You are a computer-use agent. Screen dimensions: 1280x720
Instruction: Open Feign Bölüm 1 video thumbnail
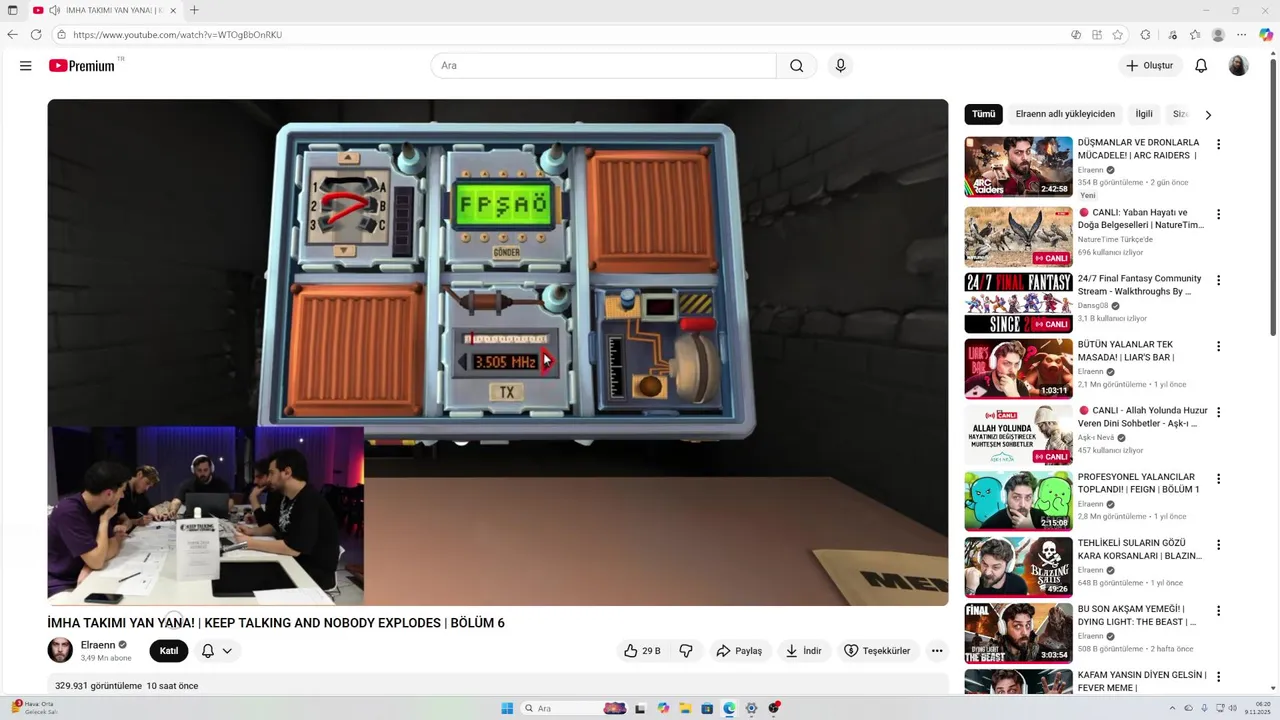coord(1018,500)
